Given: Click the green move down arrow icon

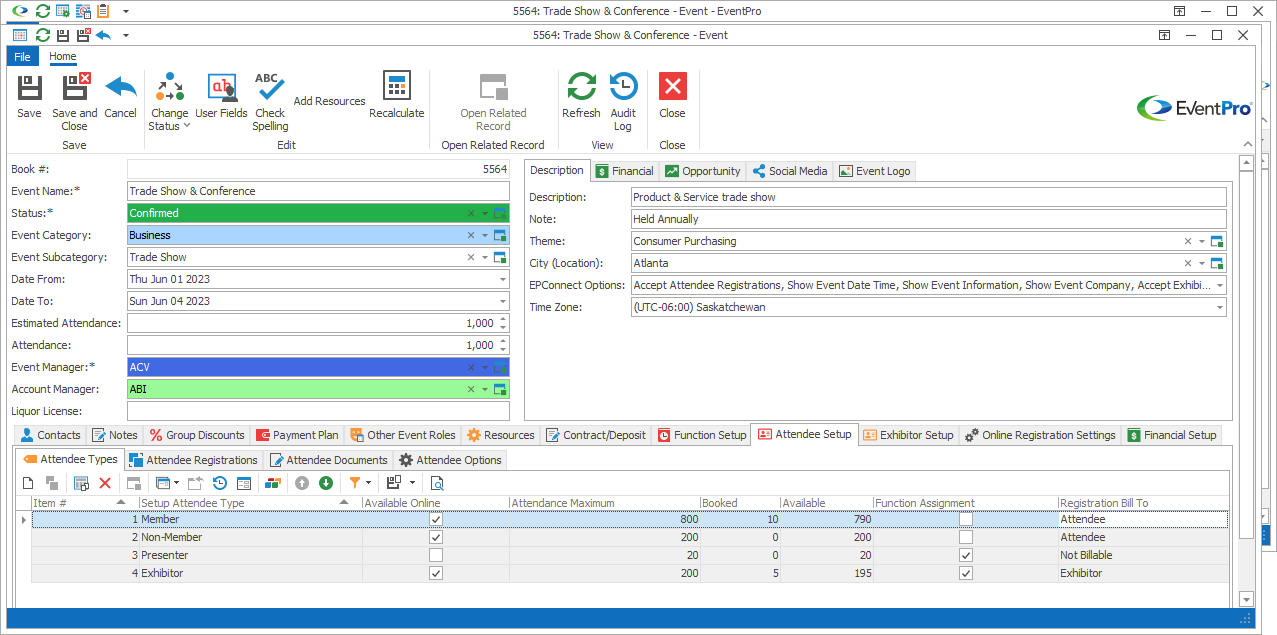Looking at the screenshot, I should point(326,483).
